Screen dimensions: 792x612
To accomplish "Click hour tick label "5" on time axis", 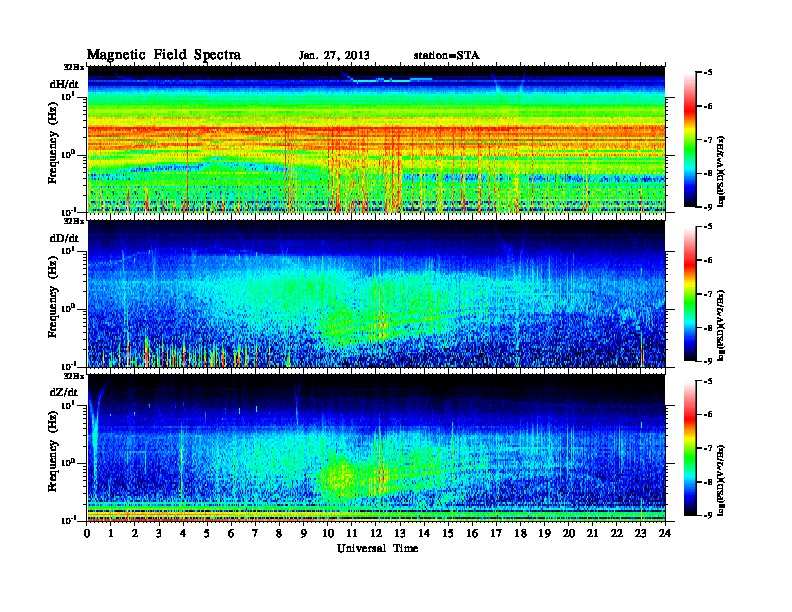I will click(207, 533).
